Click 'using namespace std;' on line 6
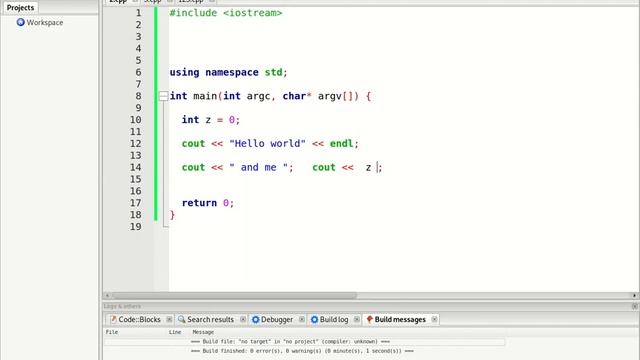This screenshot has height=360, width=640. (x=229, y=73)
